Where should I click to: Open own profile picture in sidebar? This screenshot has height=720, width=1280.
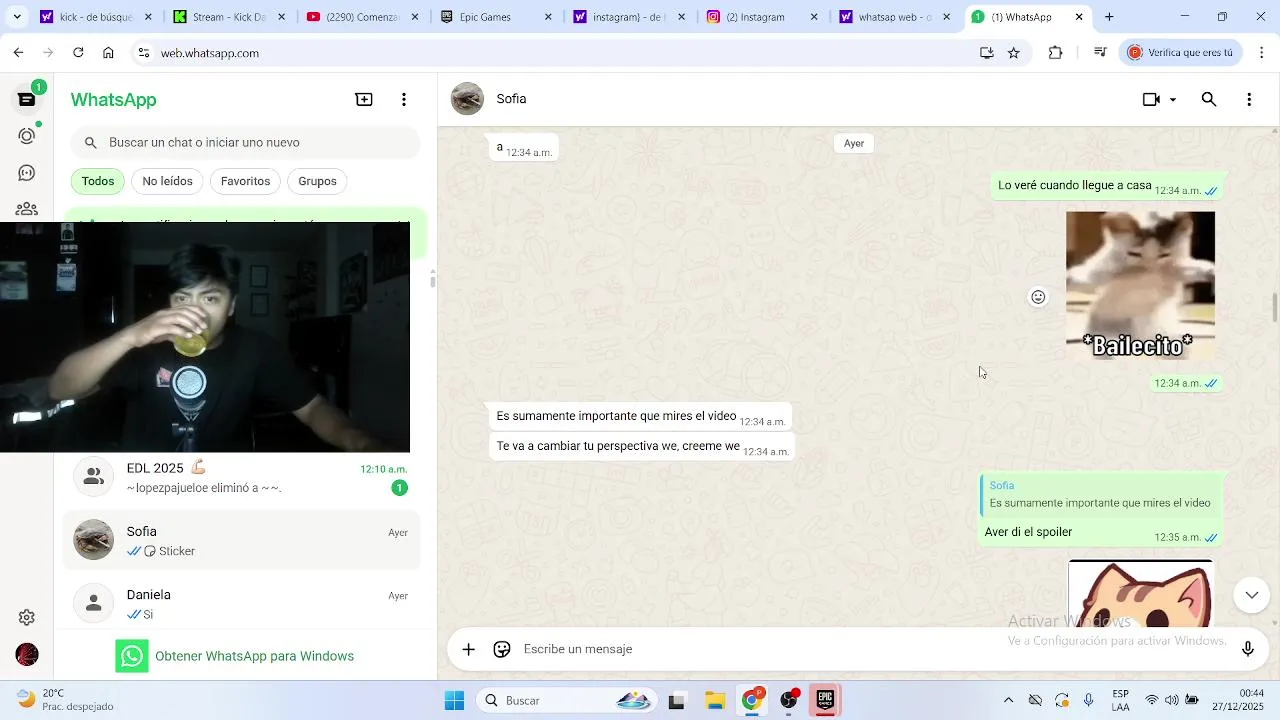click(x=27, y=655)
